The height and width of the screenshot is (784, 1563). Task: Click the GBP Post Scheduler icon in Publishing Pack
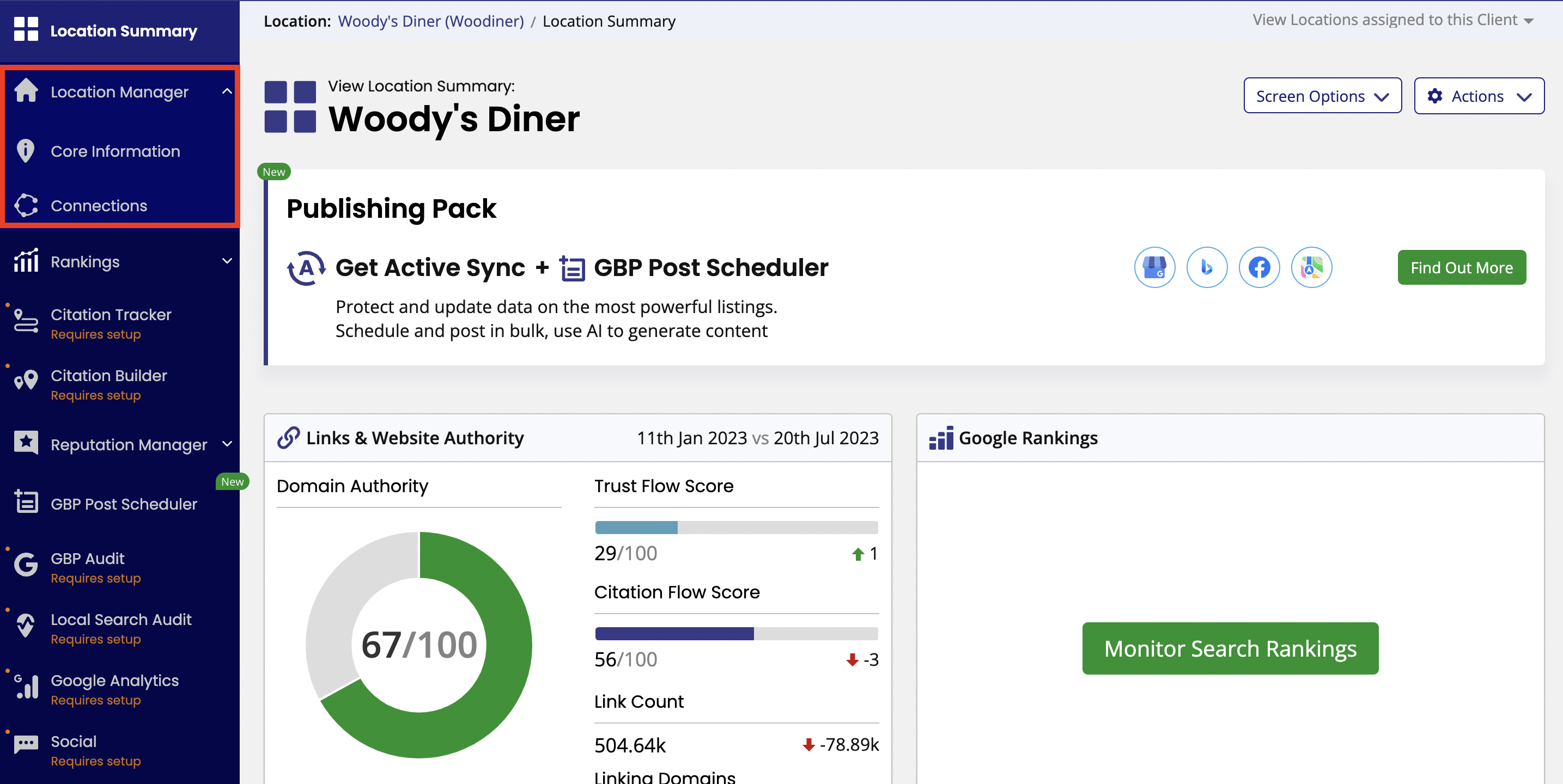point(572,268)
